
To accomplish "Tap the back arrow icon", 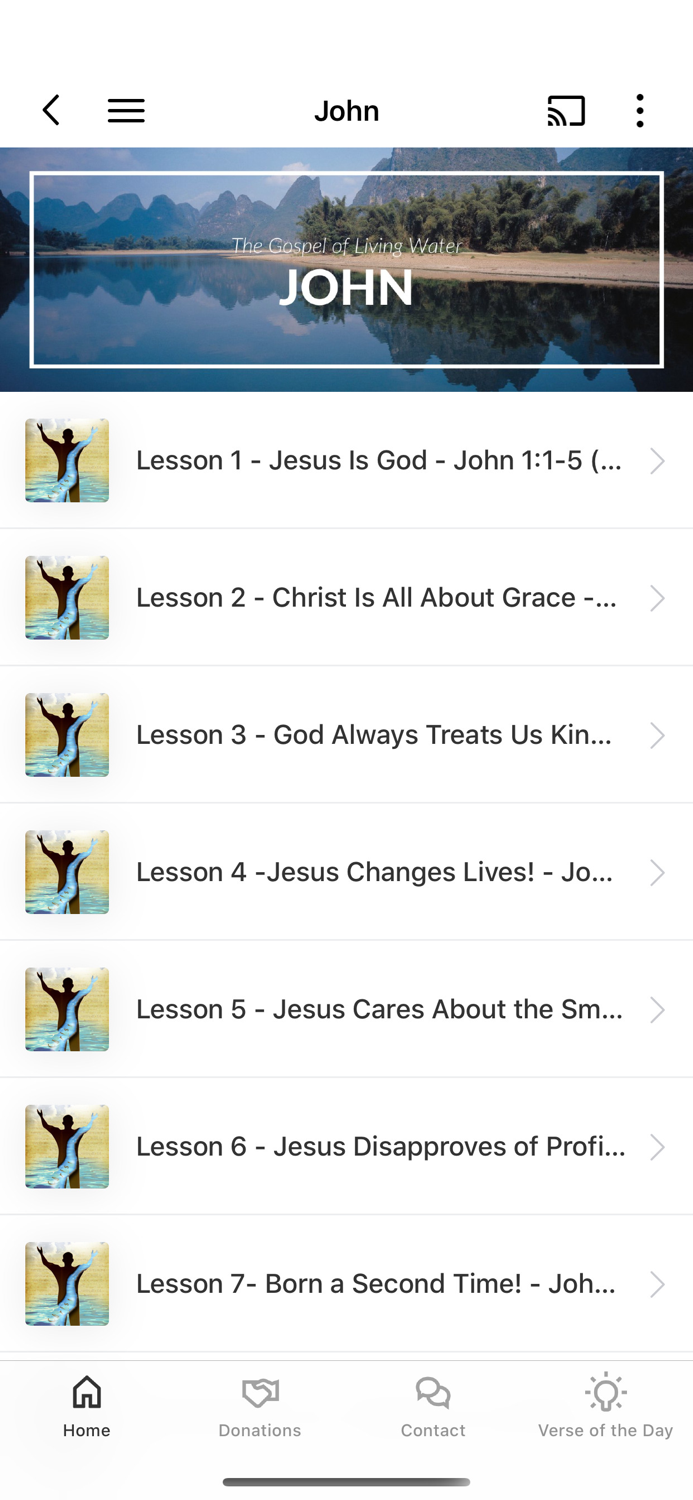I will pos(51,110).
